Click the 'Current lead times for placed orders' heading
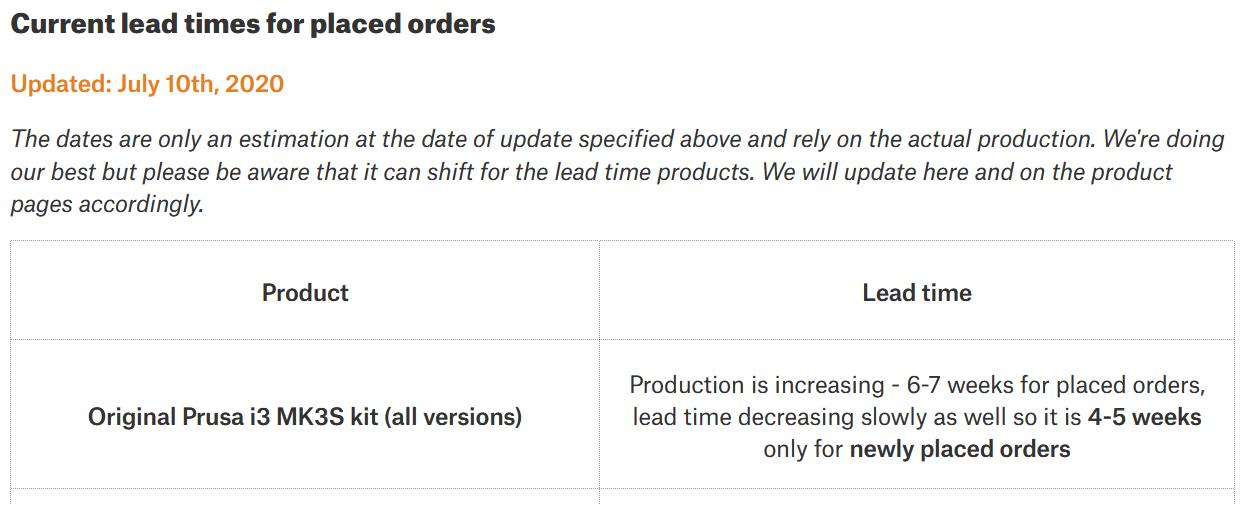Image resolution: width=1250 pixels, height=505 pixels. click(253, 24)
